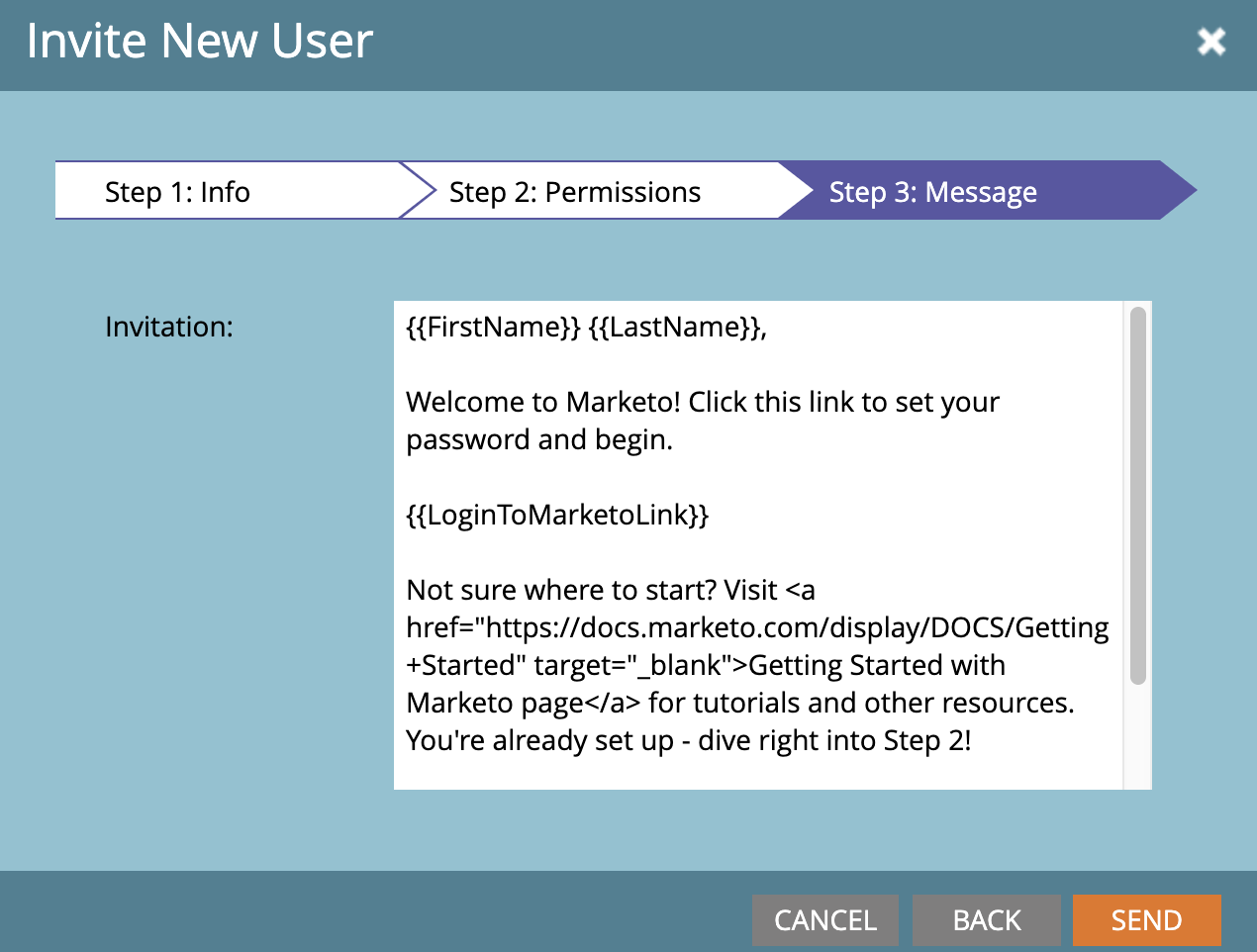Click the Invite New User title
The width and height of the screenshot is (1257, 952).
tap(200, 41)
